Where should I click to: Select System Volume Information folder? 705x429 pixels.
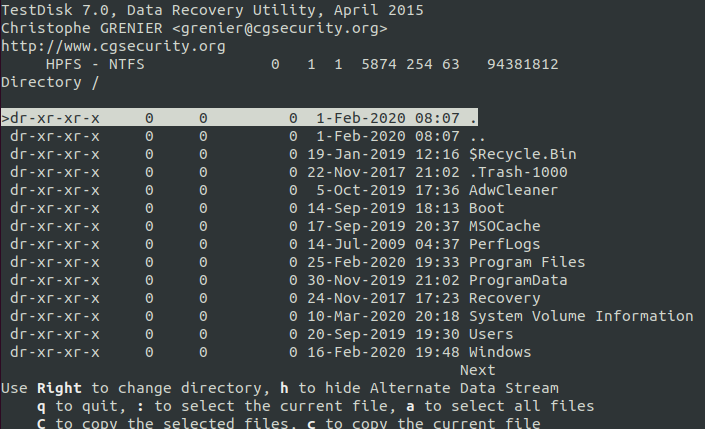tap(580, 316)
